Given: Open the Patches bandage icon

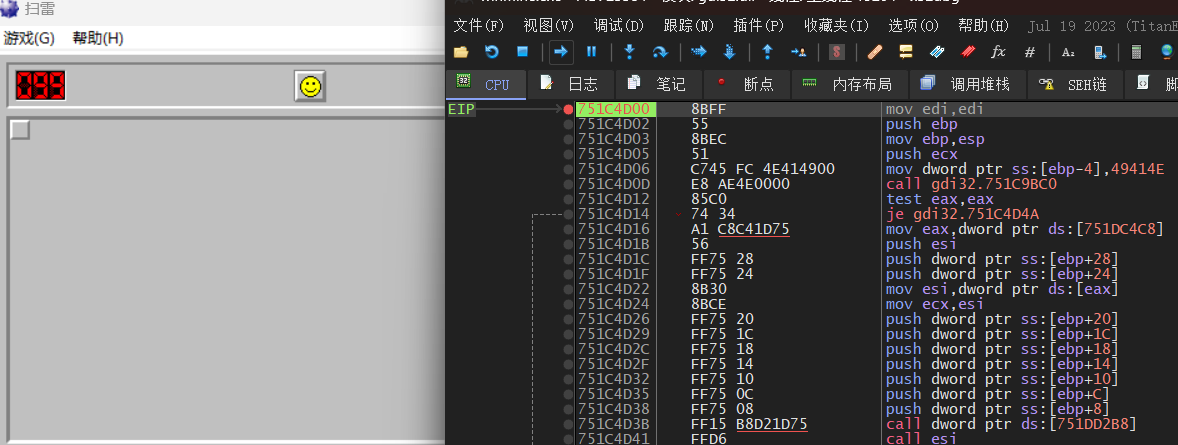Looking at the screenshot, I should [874, 52].
